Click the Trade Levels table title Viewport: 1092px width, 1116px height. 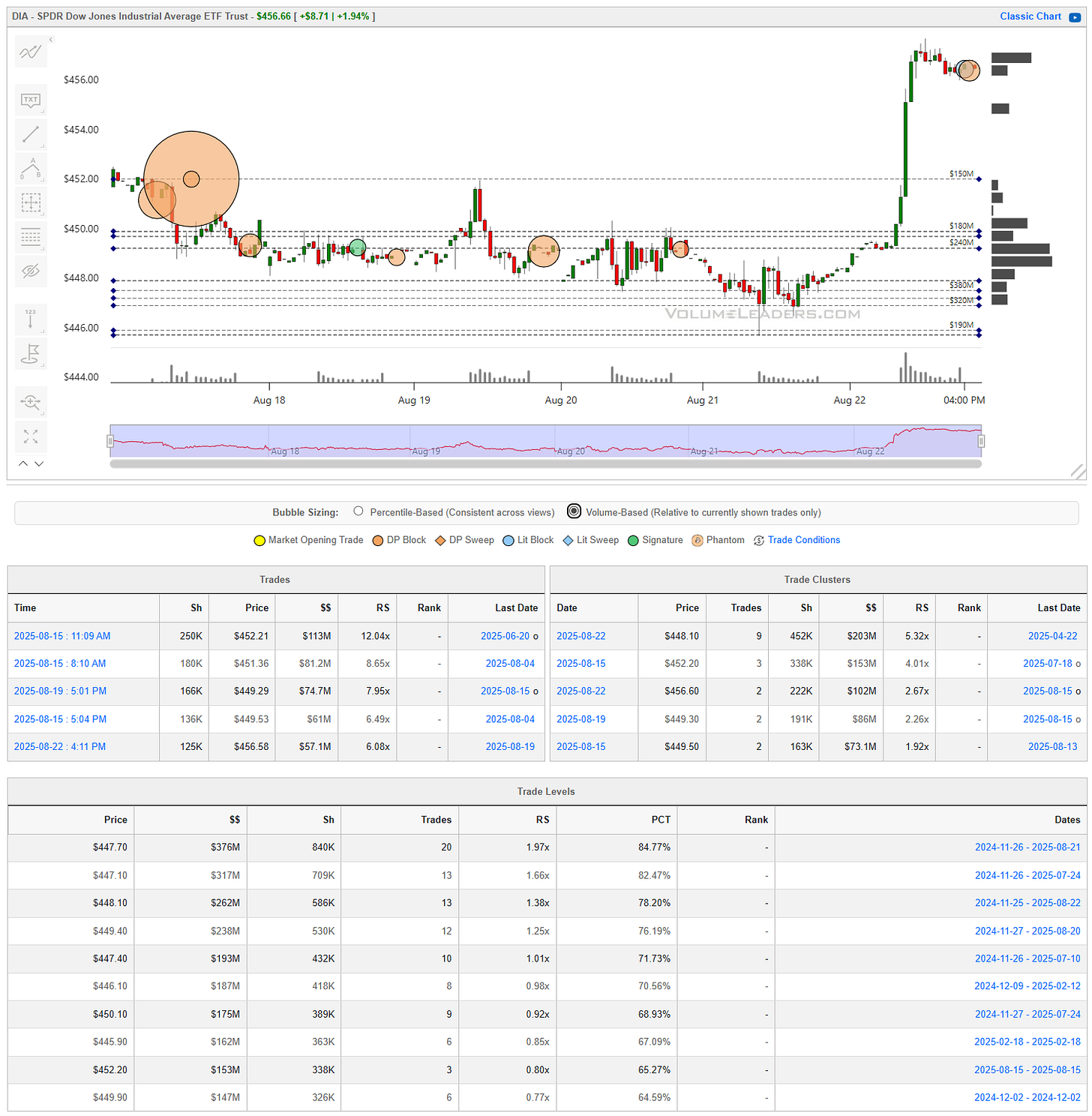click(546, 791)
